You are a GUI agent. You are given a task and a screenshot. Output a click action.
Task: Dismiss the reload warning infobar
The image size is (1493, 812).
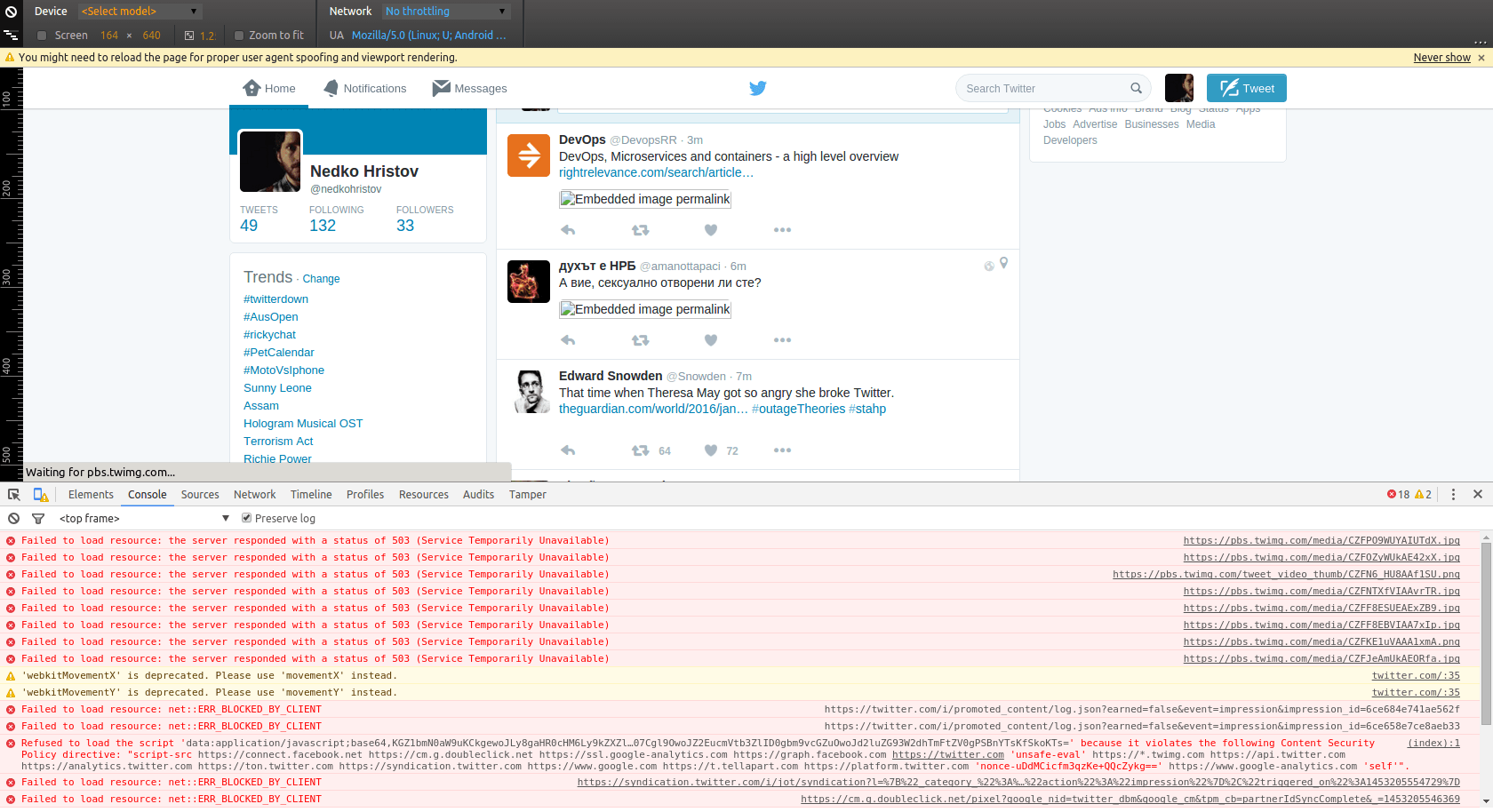(1481, 58)
